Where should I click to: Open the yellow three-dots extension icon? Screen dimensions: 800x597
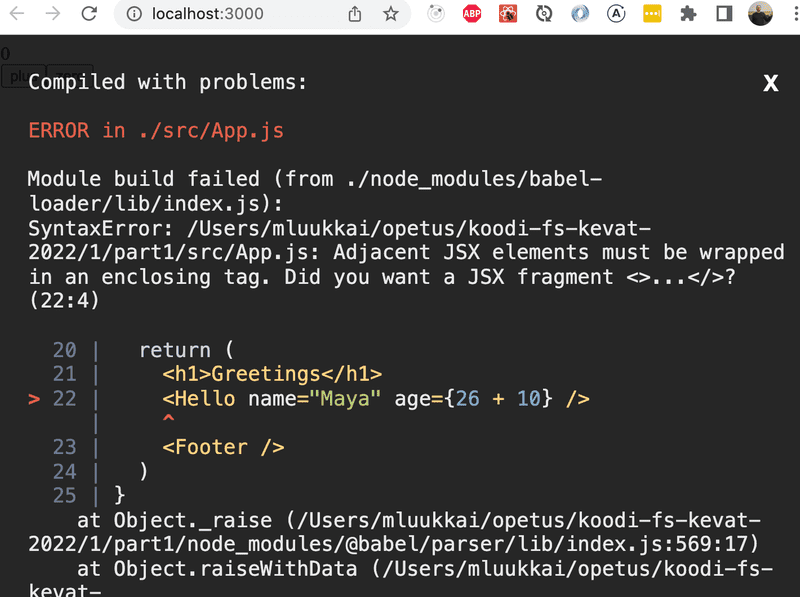tap(652, 14)
